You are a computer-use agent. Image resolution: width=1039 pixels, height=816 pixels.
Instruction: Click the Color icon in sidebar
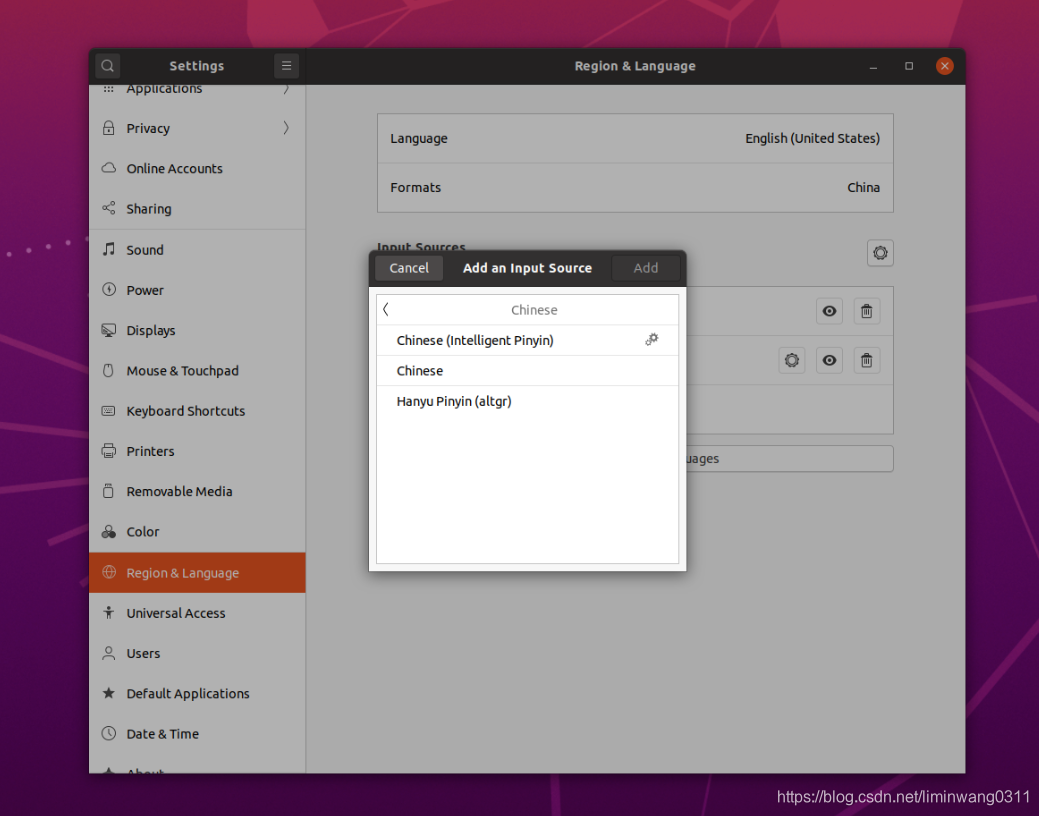(109, 532)
